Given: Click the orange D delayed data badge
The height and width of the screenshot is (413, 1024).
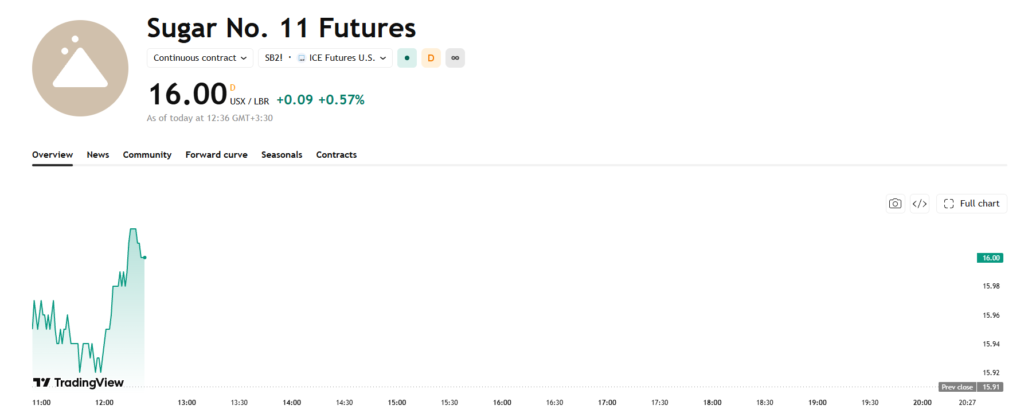Looking at the screenshot, I should 431,58.
